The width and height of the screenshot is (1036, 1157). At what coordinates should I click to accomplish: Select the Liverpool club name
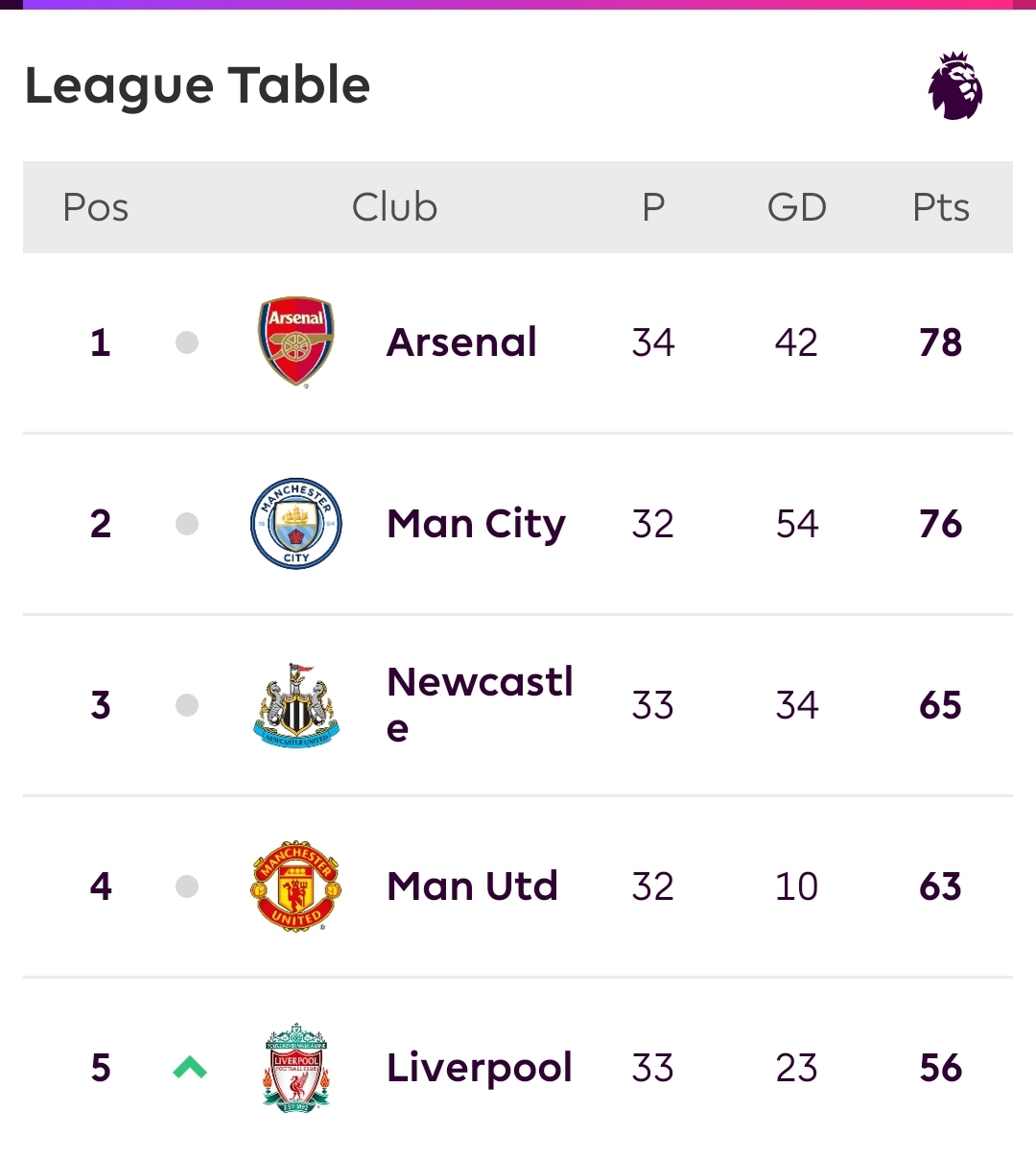tap(480, 1069)
